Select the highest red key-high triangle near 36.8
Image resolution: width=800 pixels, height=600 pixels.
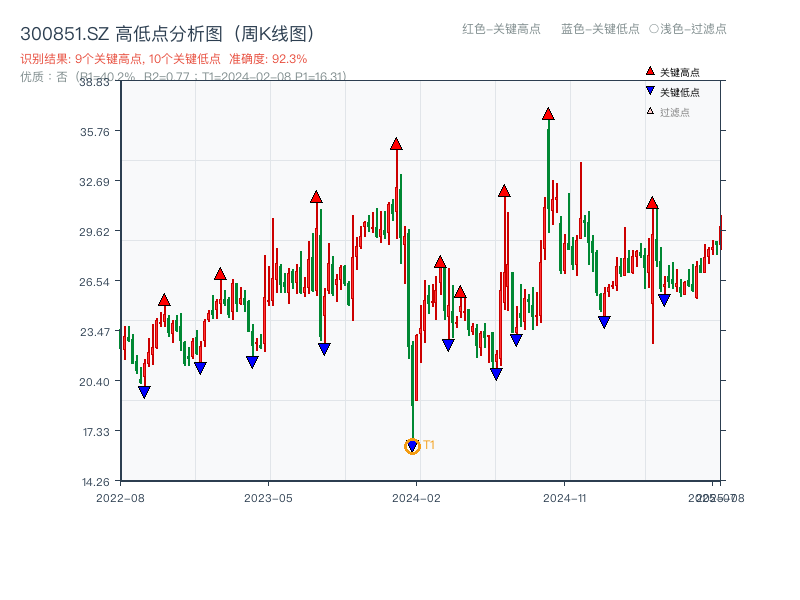[x=548, y=113]
